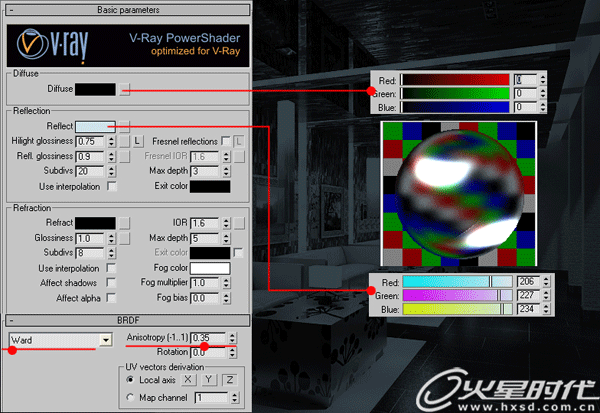Click the Refl. glossiness value field

coord(90,157)
